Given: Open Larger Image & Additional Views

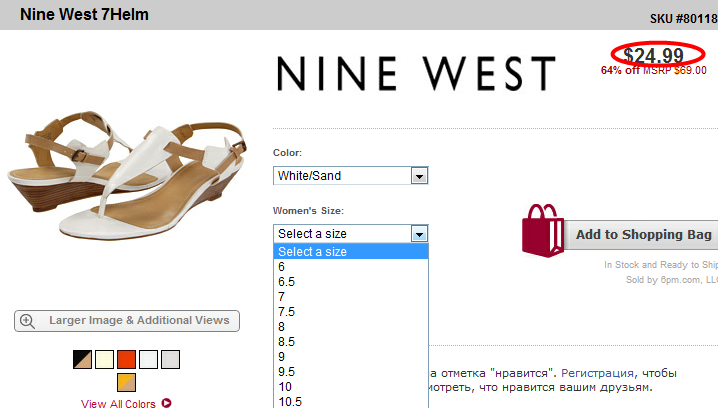Looking at the screenshot, I should pos(127,321).
